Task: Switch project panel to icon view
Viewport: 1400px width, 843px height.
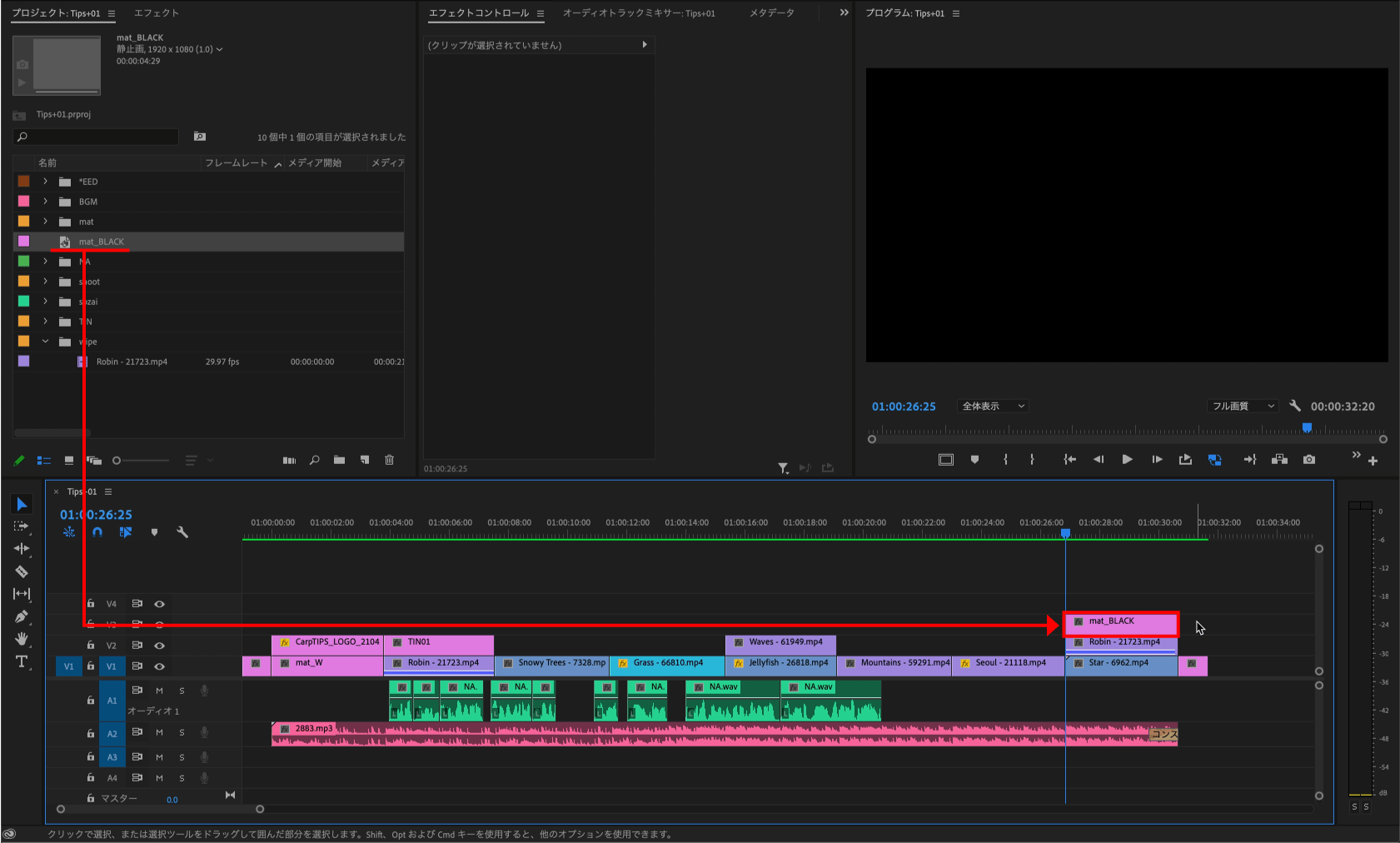Action: tap(69, 460)
